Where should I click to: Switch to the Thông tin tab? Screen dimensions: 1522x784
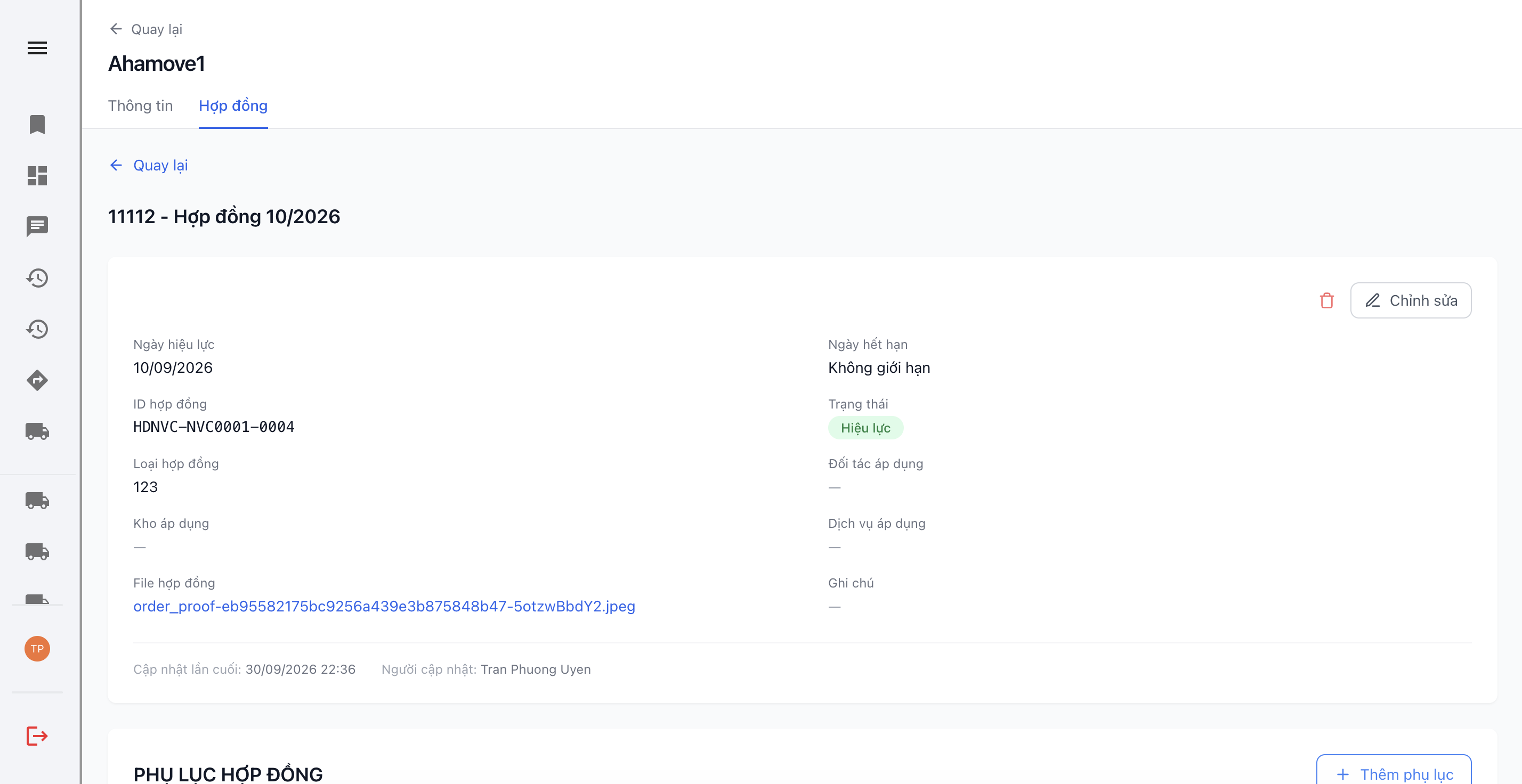pyautogui.click(x=140, y=105)
